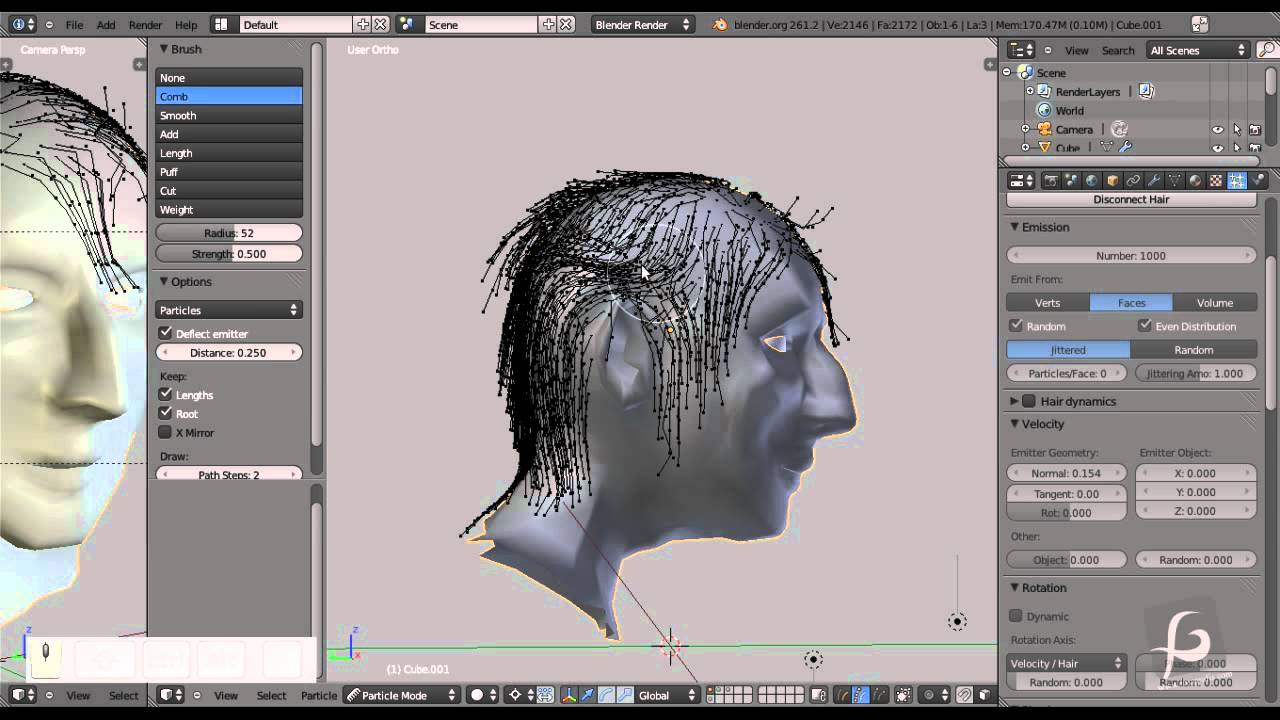Expand the Camera item in outliner
Viewport: 1280px width, 720px height.
1025,130
